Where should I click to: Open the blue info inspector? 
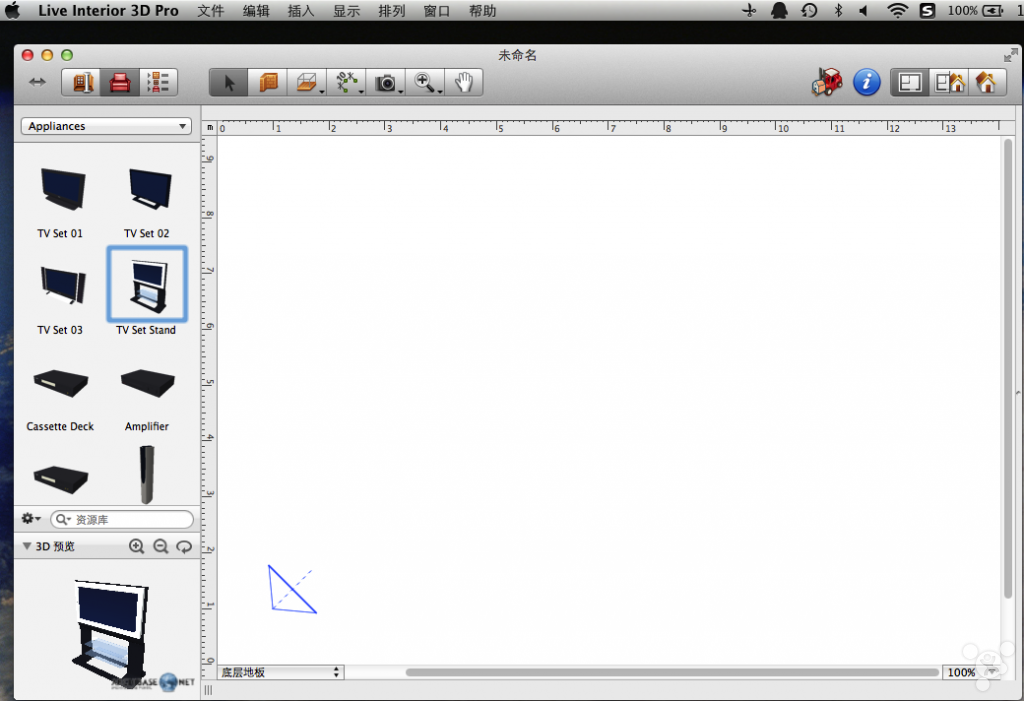tap(866, 83)
